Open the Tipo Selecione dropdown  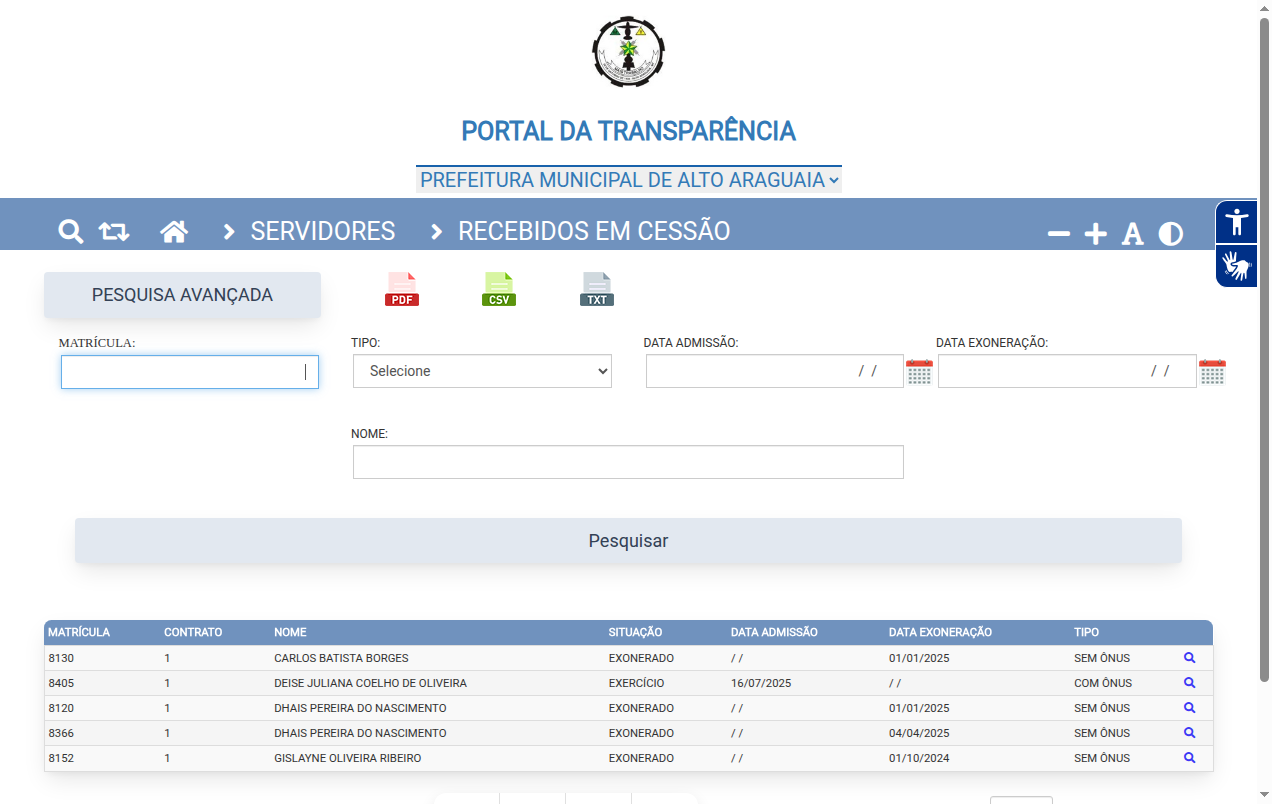pyautogui.click(x=482, y=371)
